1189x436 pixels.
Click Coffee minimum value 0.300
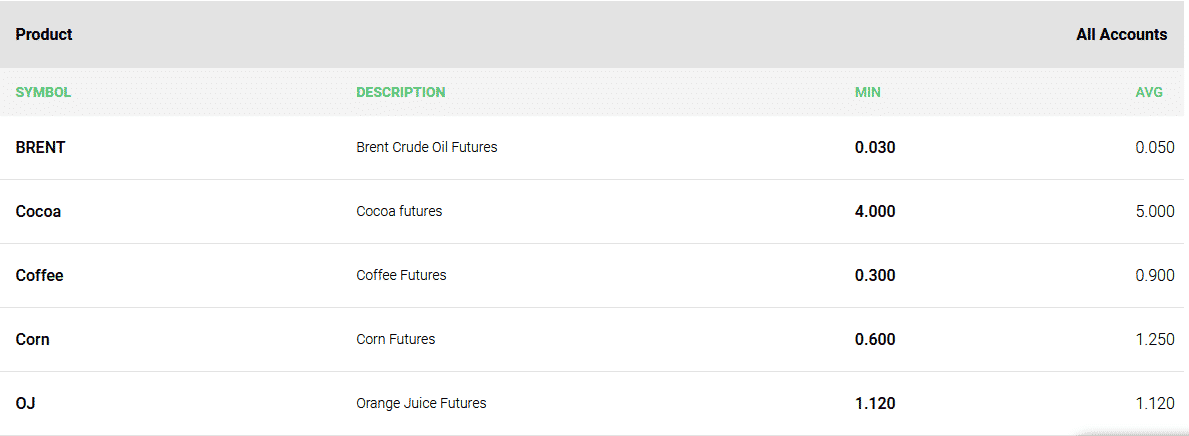tap(875, 275)
